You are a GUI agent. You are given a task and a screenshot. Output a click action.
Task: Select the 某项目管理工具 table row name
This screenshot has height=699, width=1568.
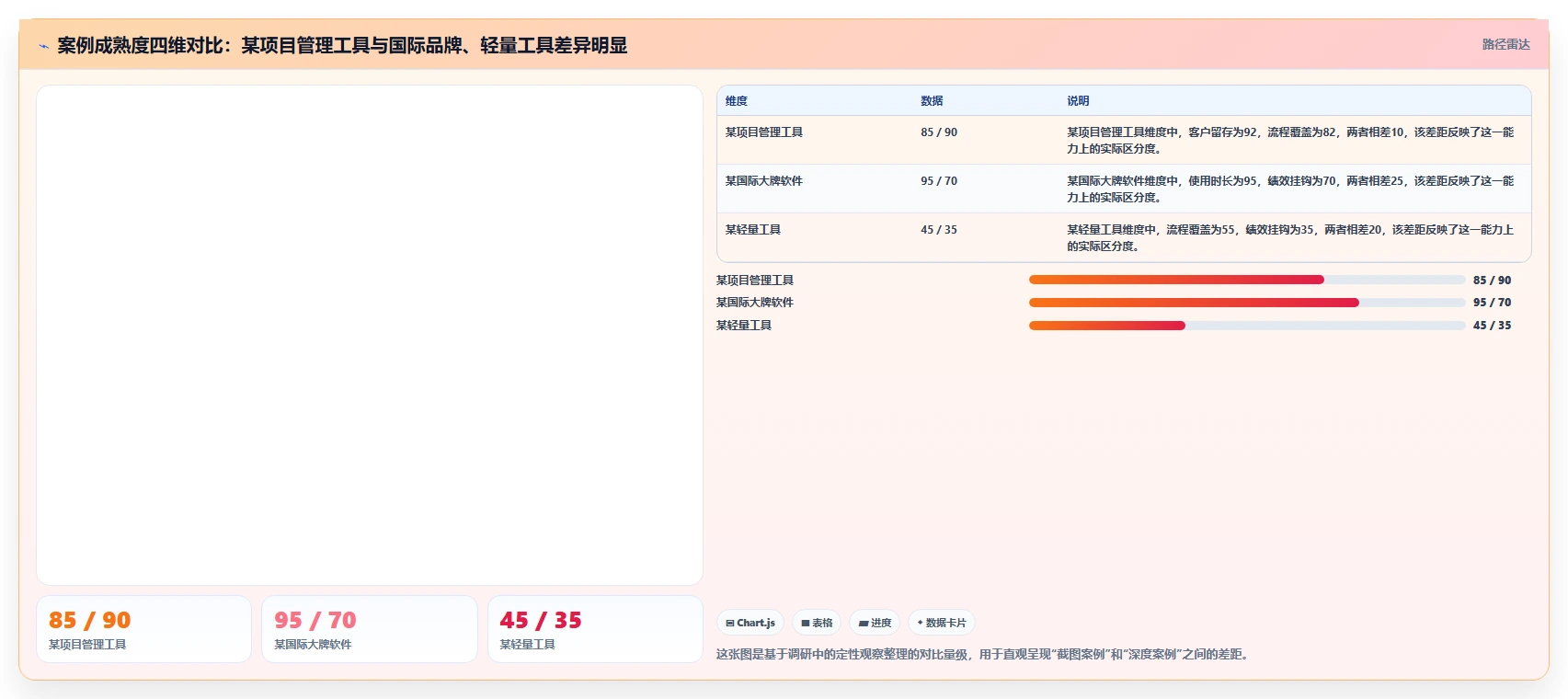click(x=763, y=132)
